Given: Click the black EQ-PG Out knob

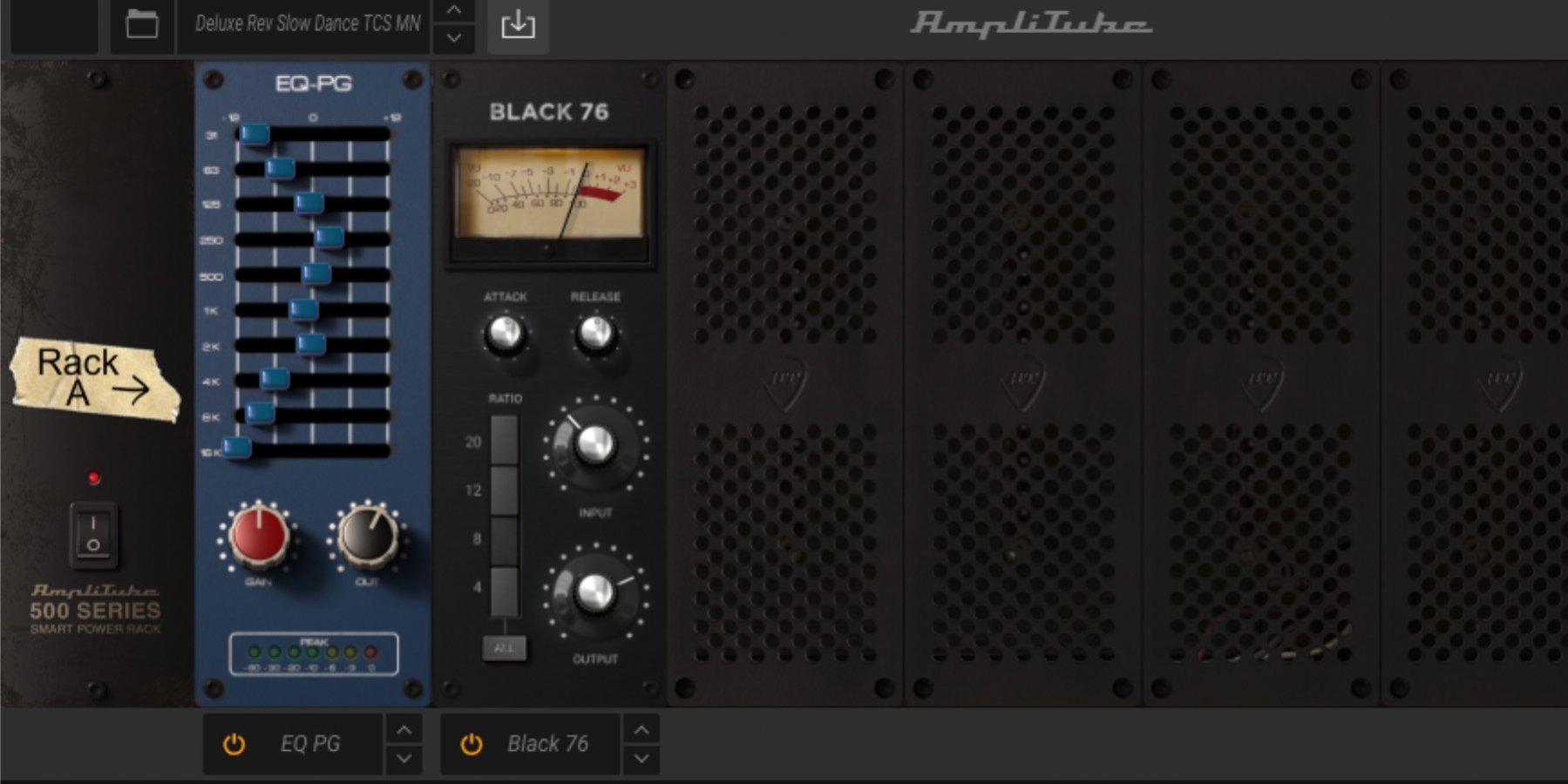Looking at the screenshot, I should pyautogui.click(x=367, y=534).
